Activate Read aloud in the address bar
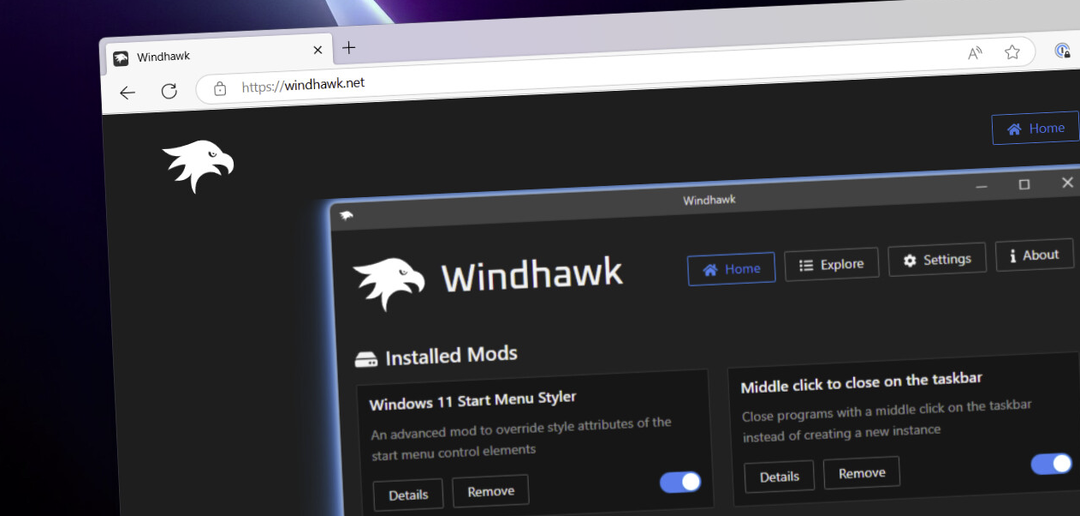Viewport: 1080px width, 516px height. point(975,54)
